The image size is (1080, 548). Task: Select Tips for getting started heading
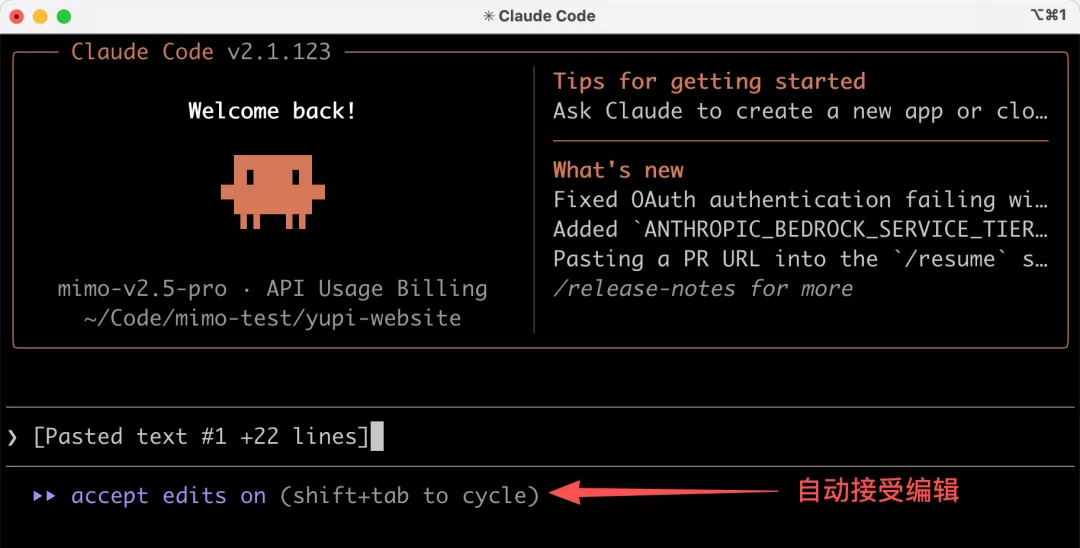[709, 81]
